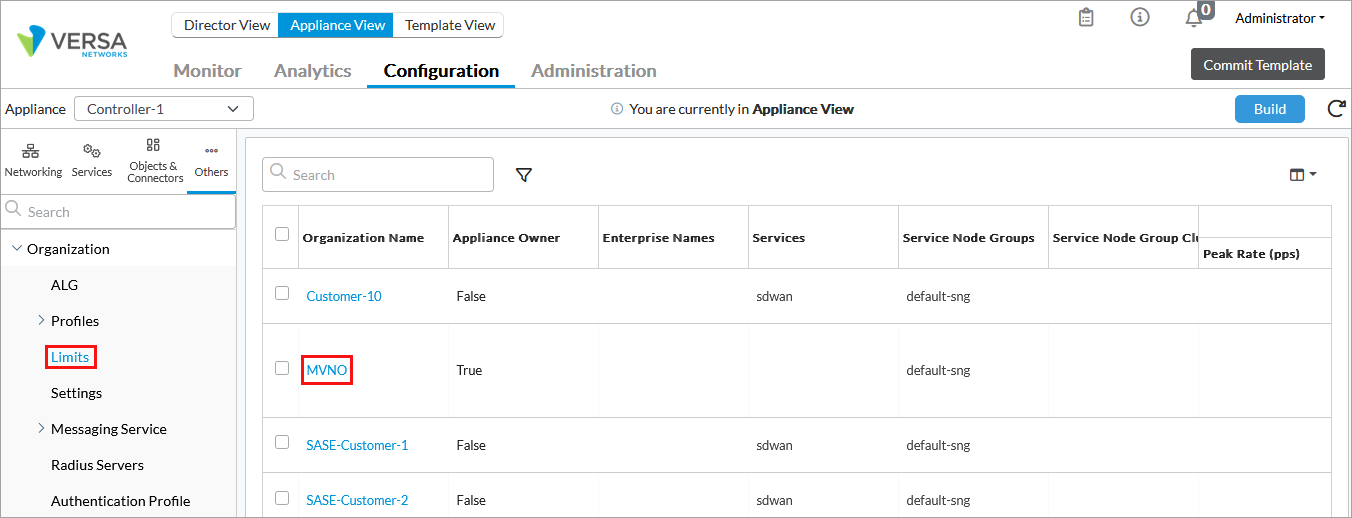Tick the checkbox for Customer-10 row

(x=282, y=294)
